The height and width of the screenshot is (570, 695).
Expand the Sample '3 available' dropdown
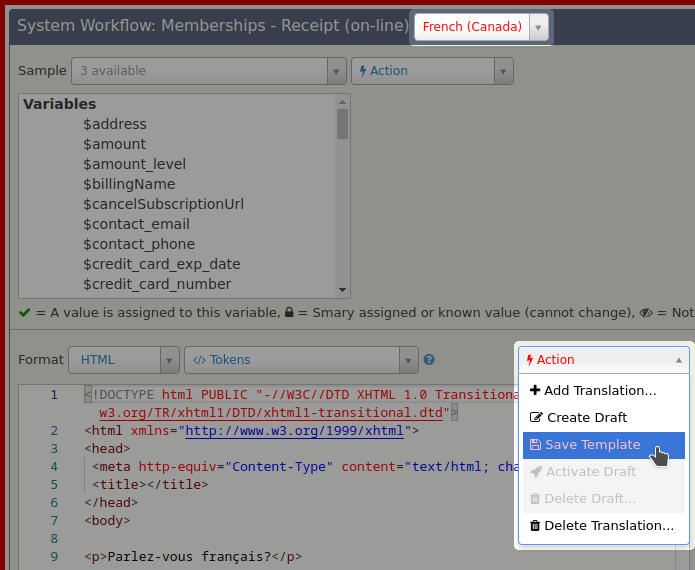click(x=337, y=71)
